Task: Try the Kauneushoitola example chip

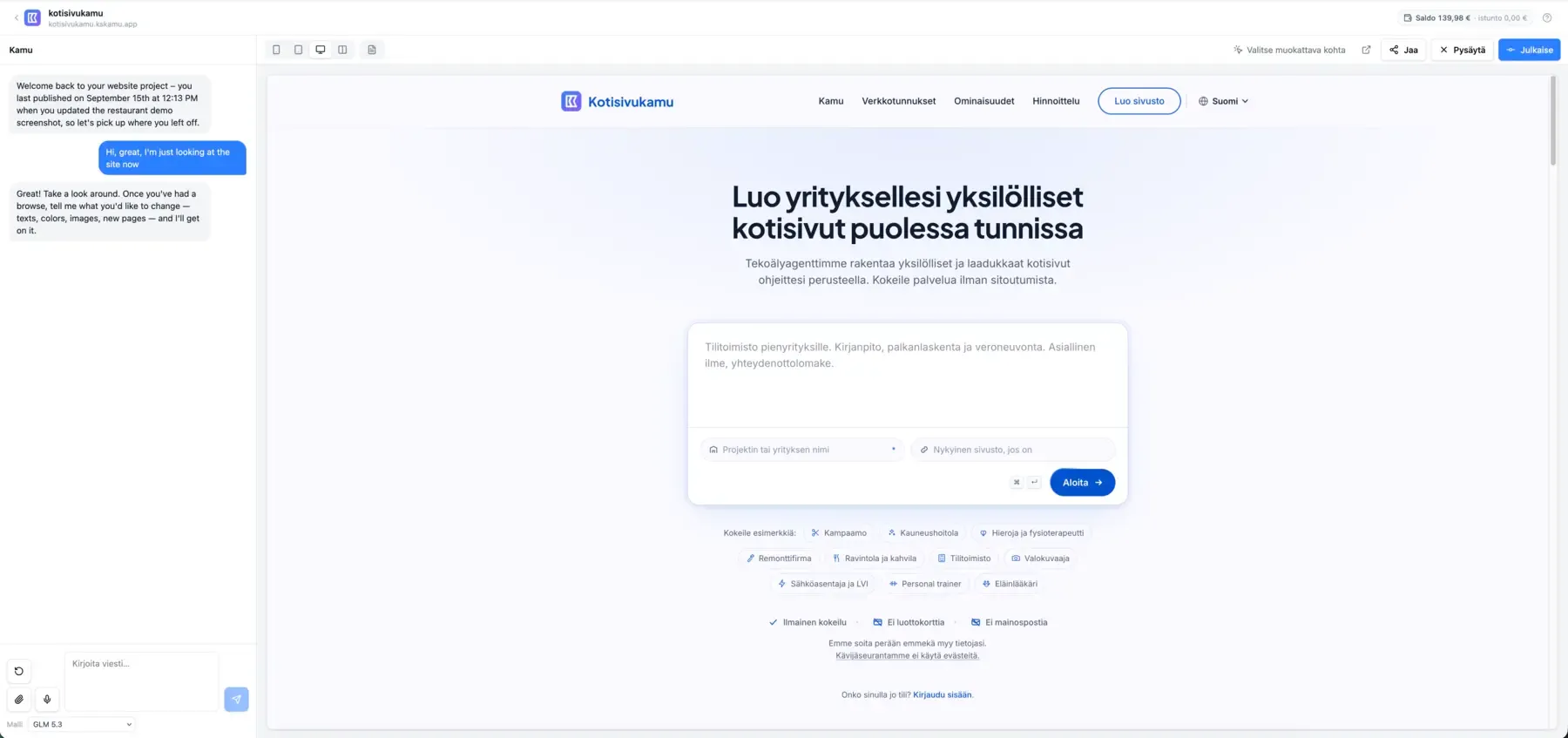Action: pyautogui.click(x=923, y=532)
